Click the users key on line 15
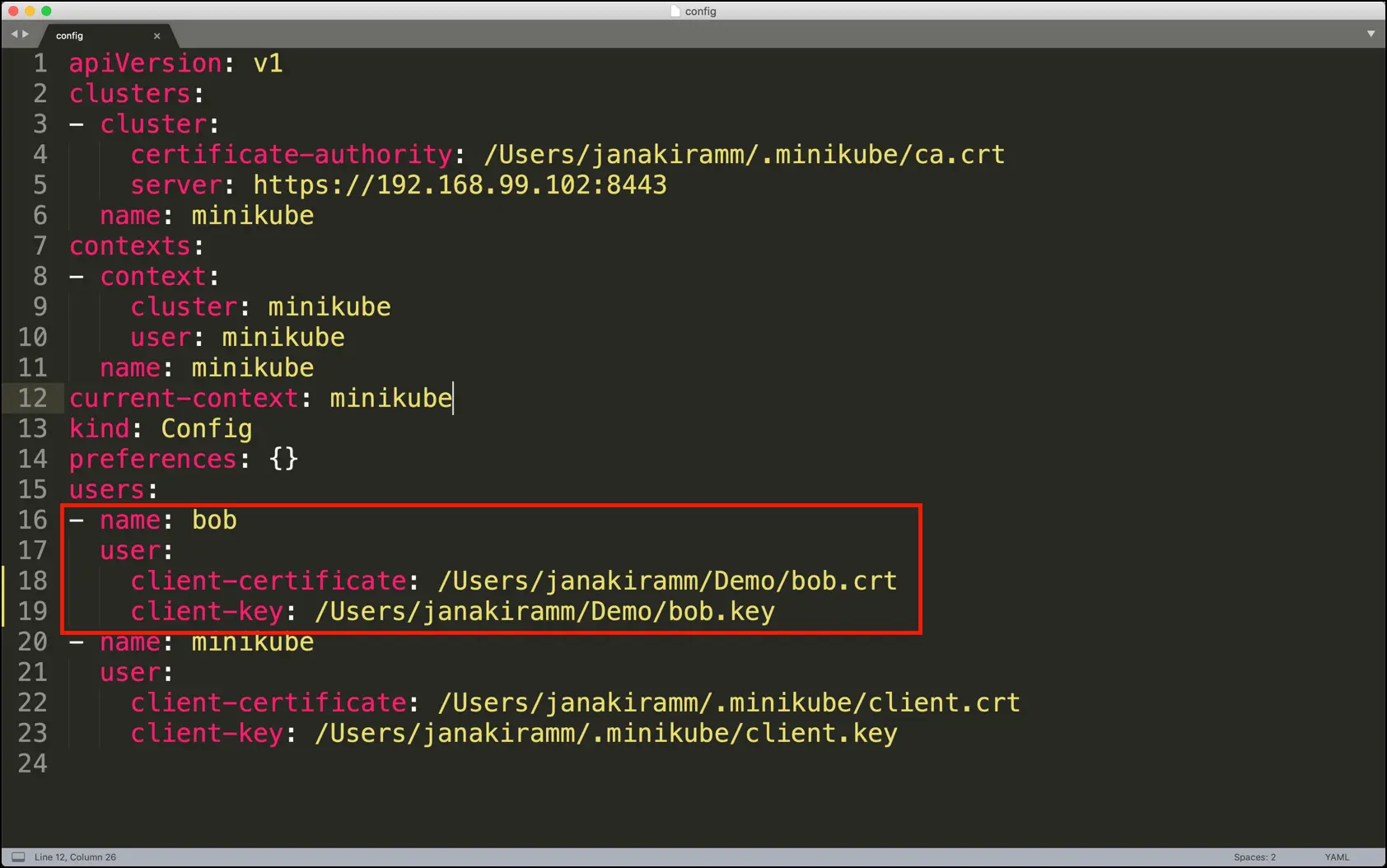1387x868 pixels. [x=107, y=490]
